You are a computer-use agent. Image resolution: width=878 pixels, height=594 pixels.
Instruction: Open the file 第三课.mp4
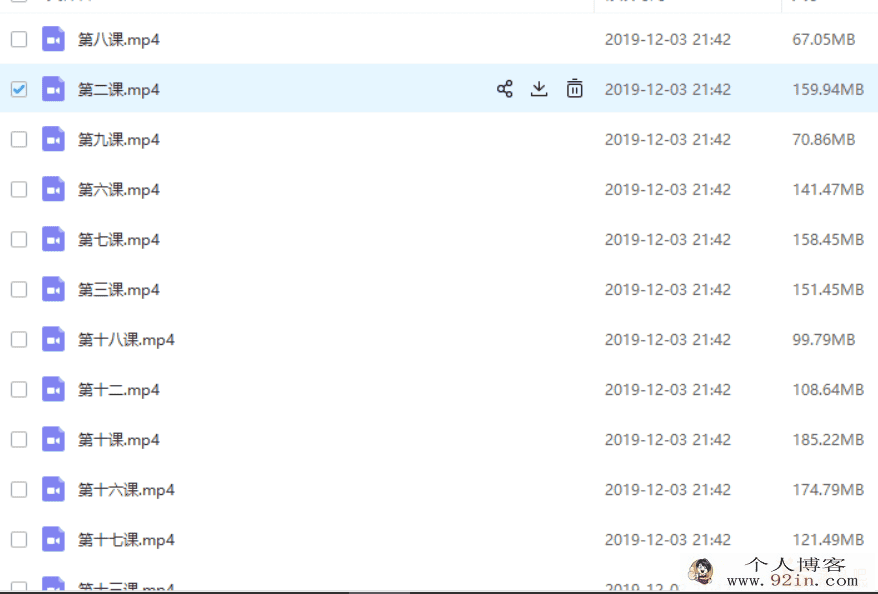click(x=119, y=289)
